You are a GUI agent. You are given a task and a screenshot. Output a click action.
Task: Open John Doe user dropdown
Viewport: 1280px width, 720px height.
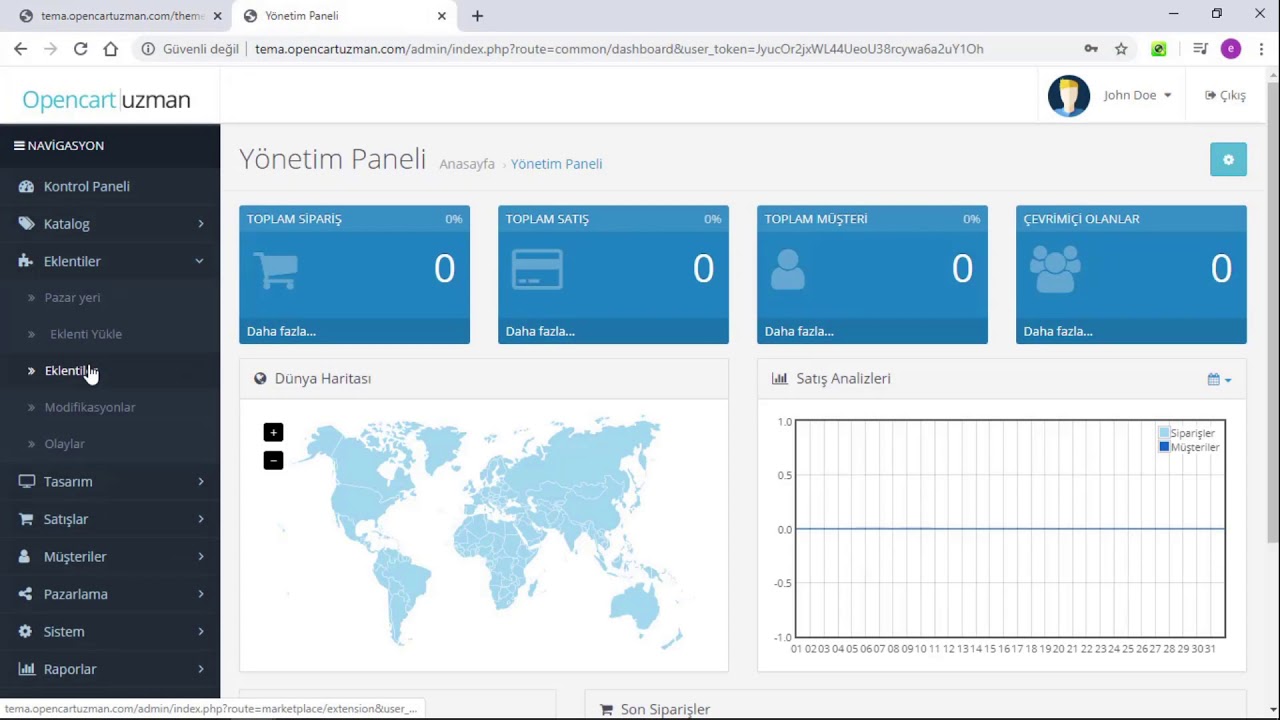point(1138,95)
